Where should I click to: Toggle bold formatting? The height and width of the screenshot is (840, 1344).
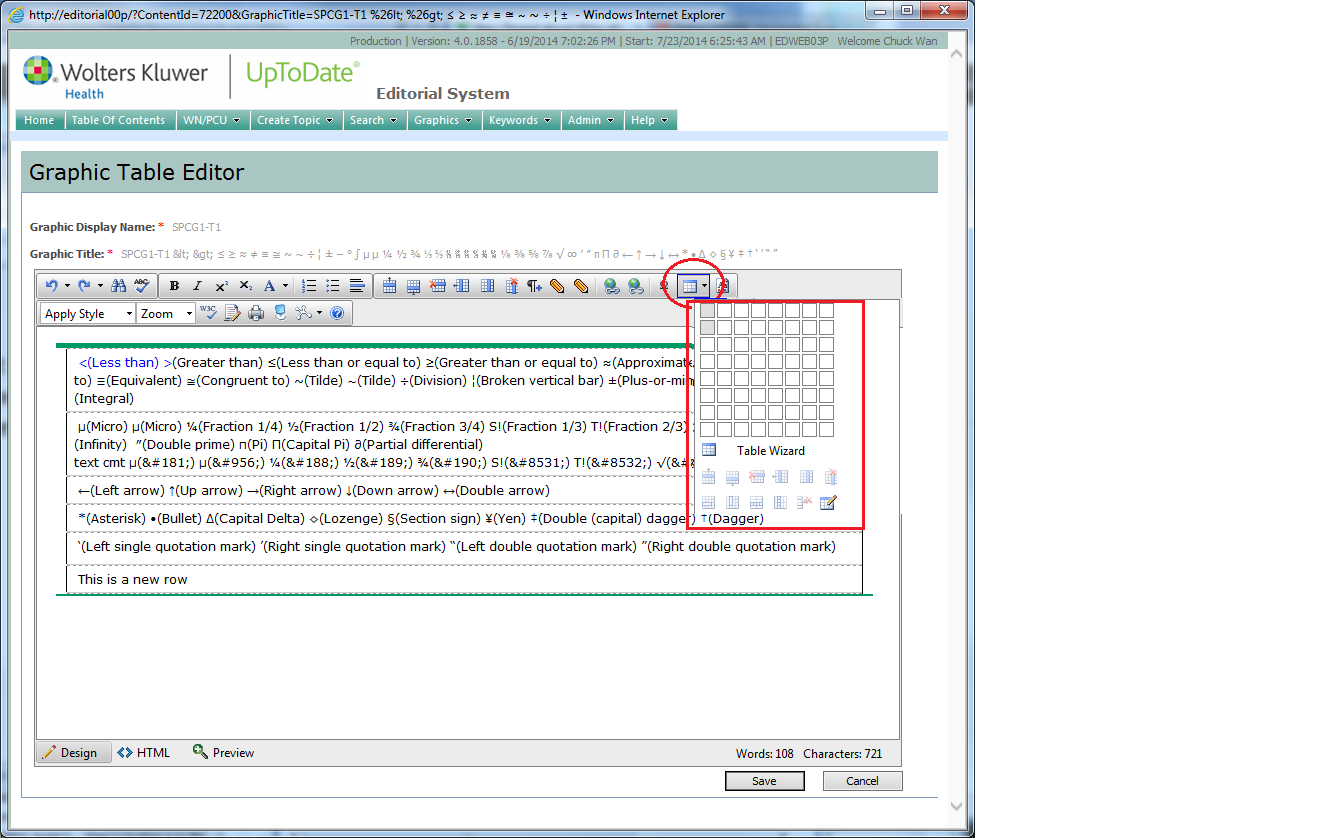coord(174,286)
